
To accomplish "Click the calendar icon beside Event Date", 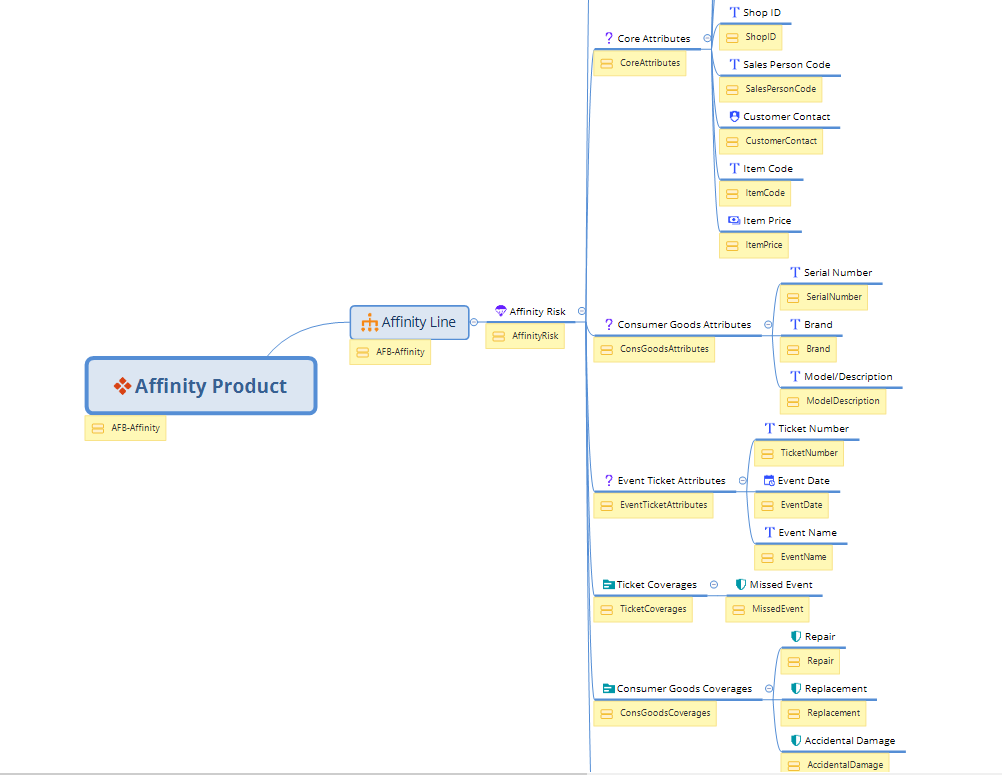I will (x=769, y=481).
